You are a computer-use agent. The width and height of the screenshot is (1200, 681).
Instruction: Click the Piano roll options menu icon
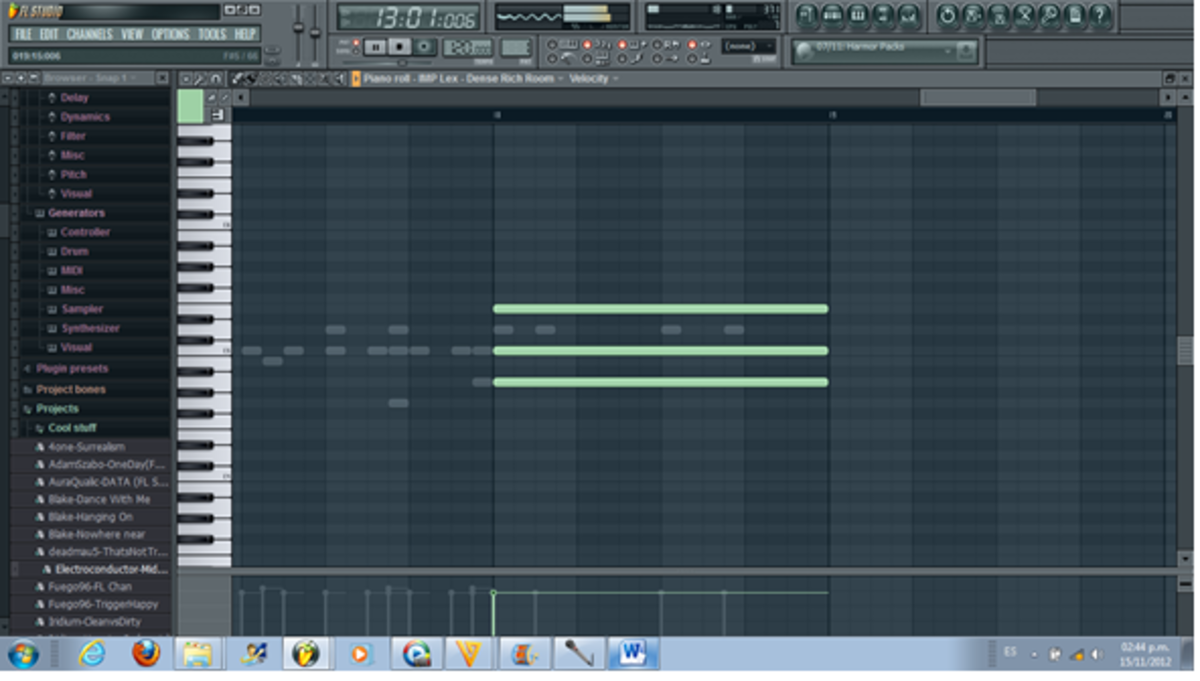click(184, 78)
